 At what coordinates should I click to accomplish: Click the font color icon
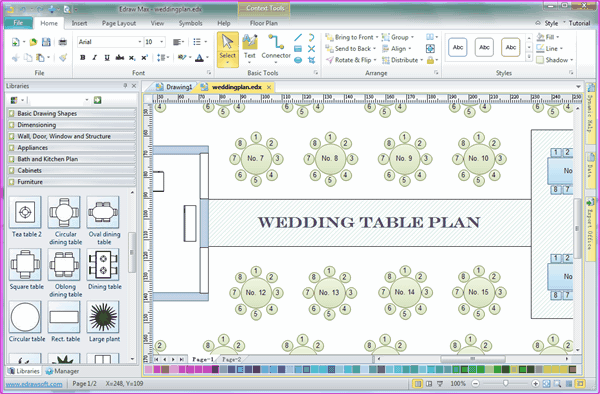coord(199,58)
